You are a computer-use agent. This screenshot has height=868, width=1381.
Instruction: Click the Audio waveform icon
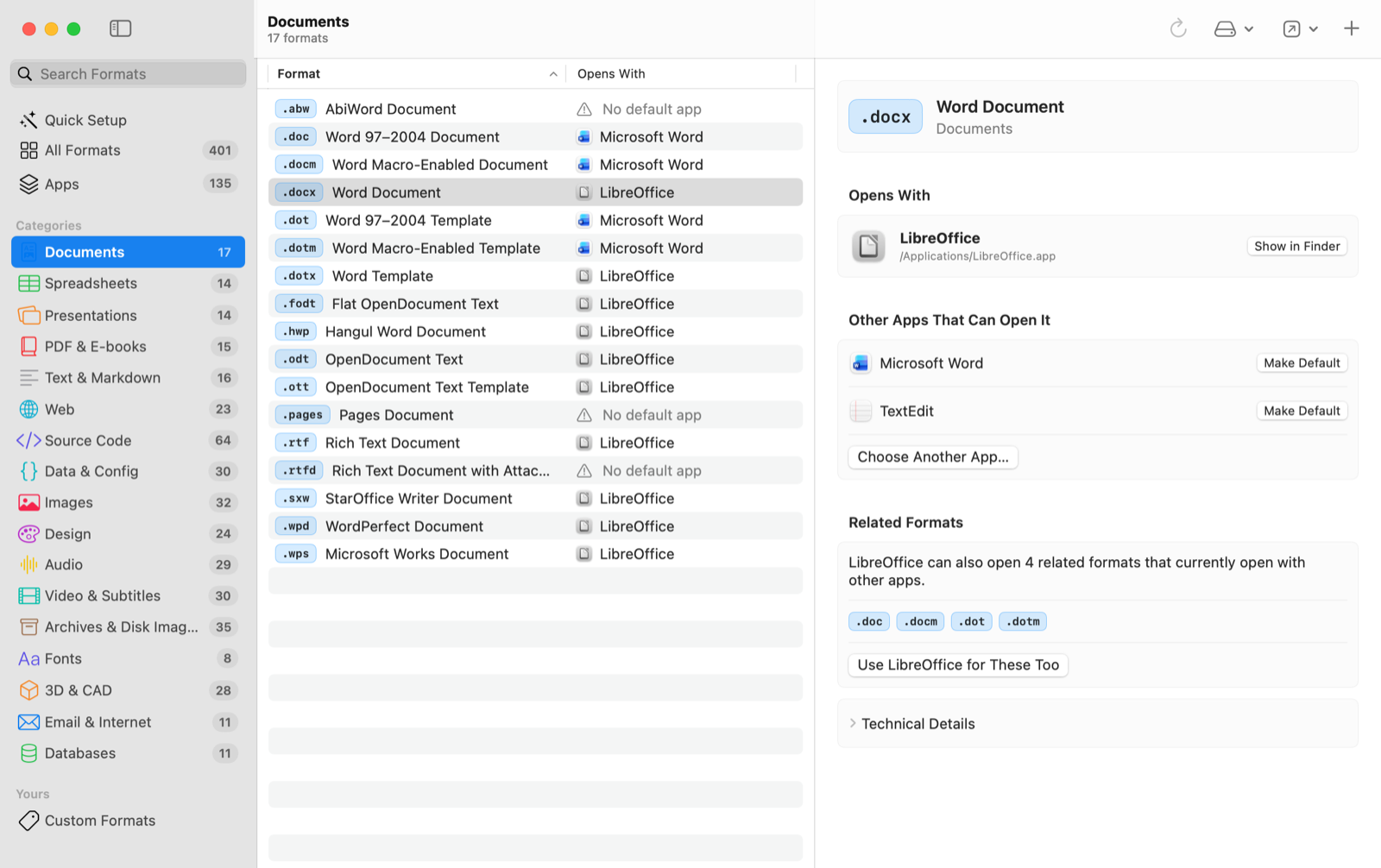point(28,564)
